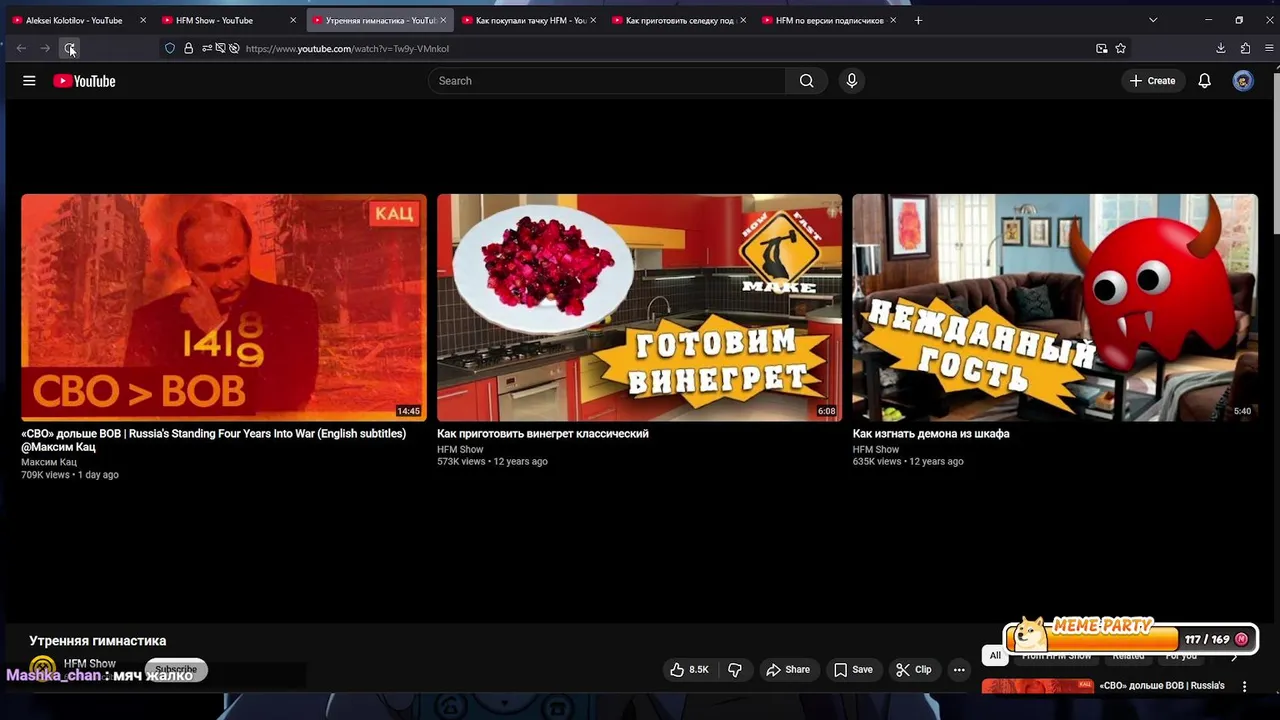This screenshot has width=1280, height=720.
Task: Open the browser downloads panel
Action: (1221, 48)
